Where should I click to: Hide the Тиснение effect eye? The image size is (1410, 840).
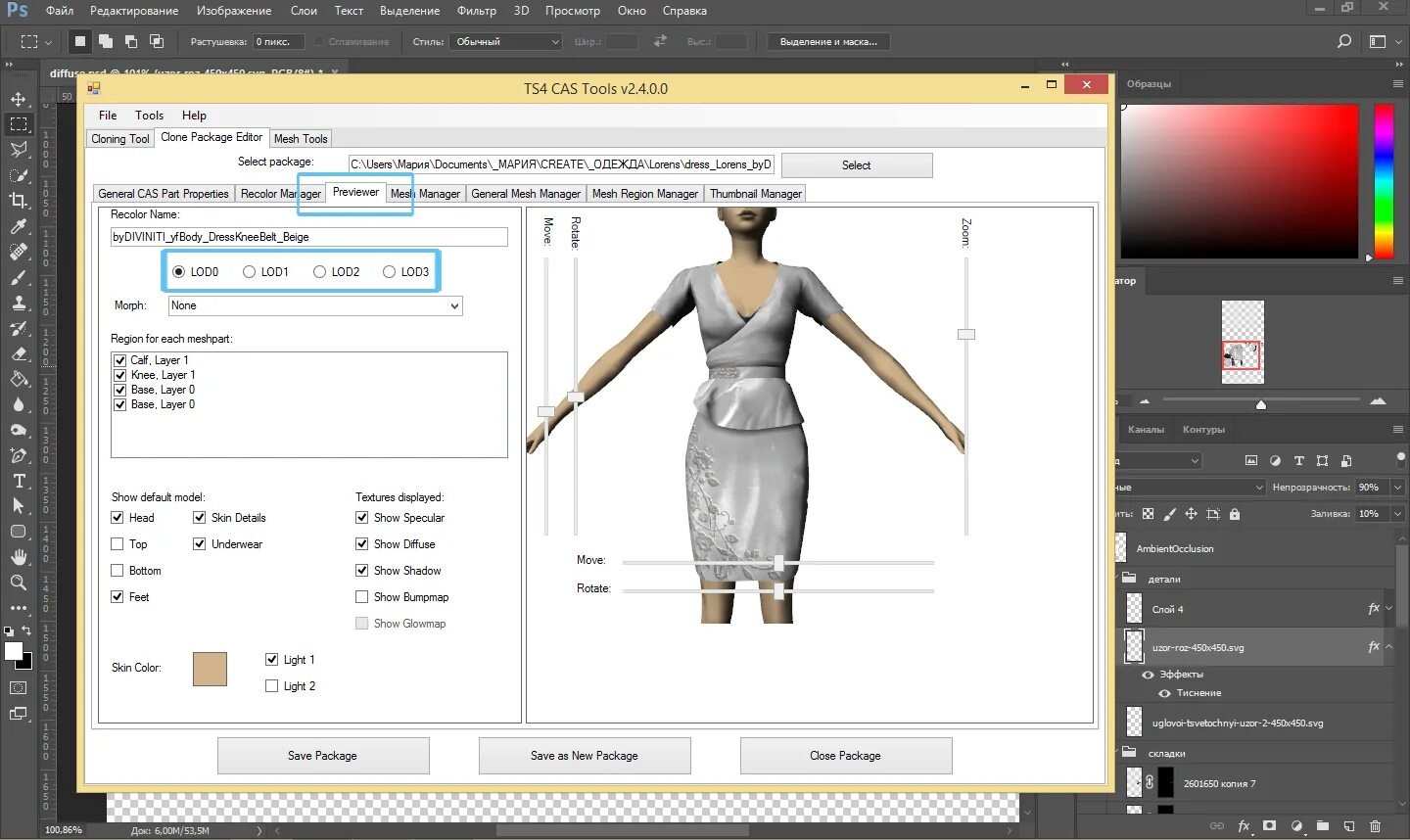coord(1164,693)
